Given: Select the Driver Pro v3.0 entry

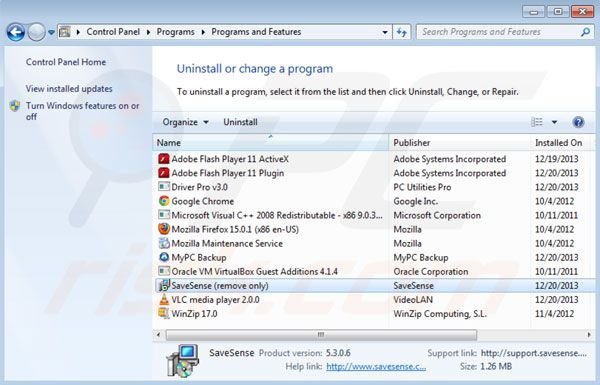Looking at the screenshot, I should tap(199, 187).
